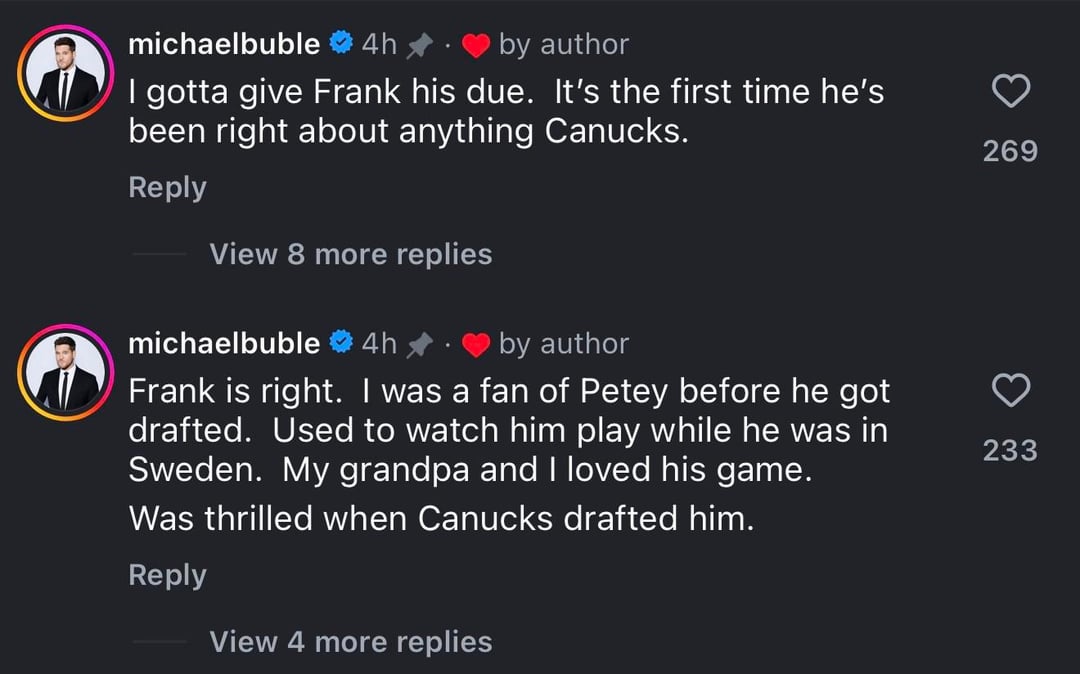Viewport: 1080px width, 674px height.
Task: Click the 233 like count on the second comment
Action: 1010,449
